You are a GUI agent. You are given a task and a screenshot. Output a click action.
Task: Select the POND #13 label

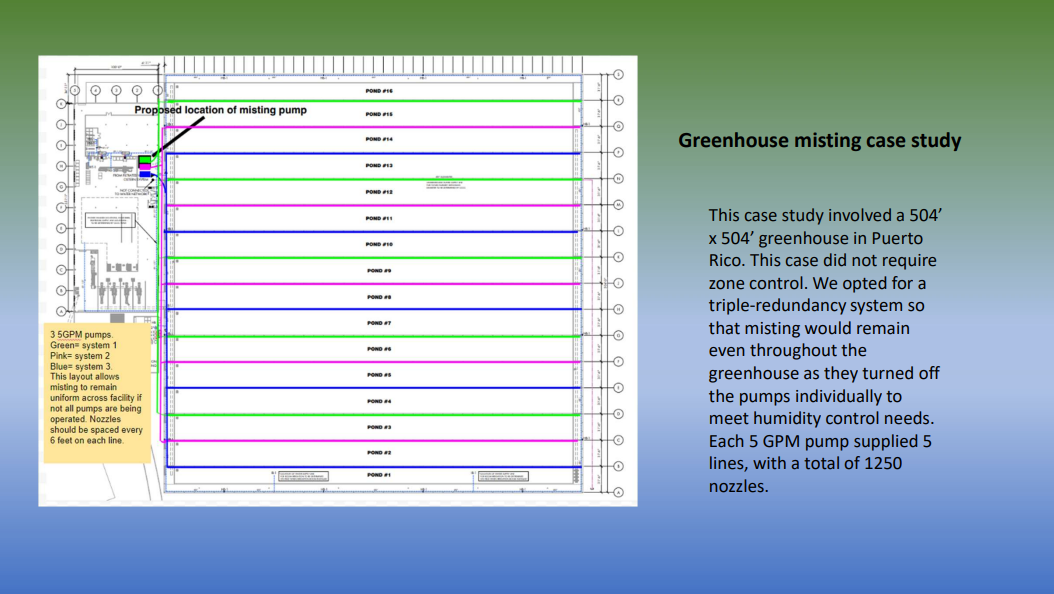[x=379, y=165]
